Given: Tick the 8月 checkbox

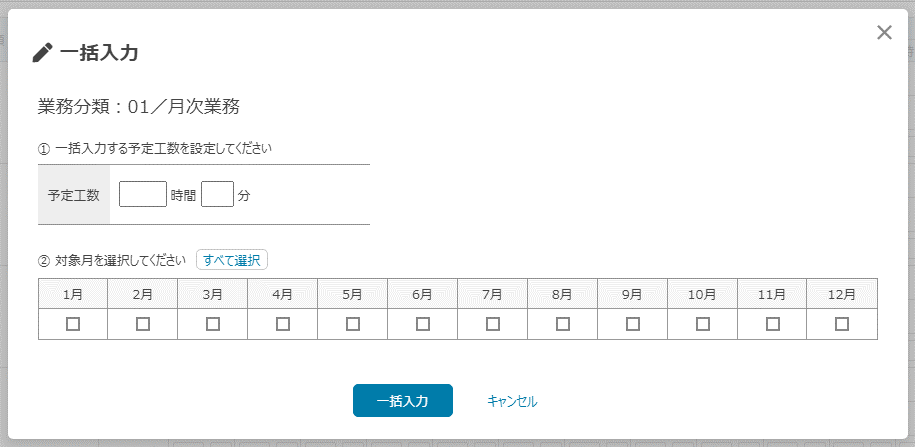Looking at the screenshot, I should [x=563, y=324].
